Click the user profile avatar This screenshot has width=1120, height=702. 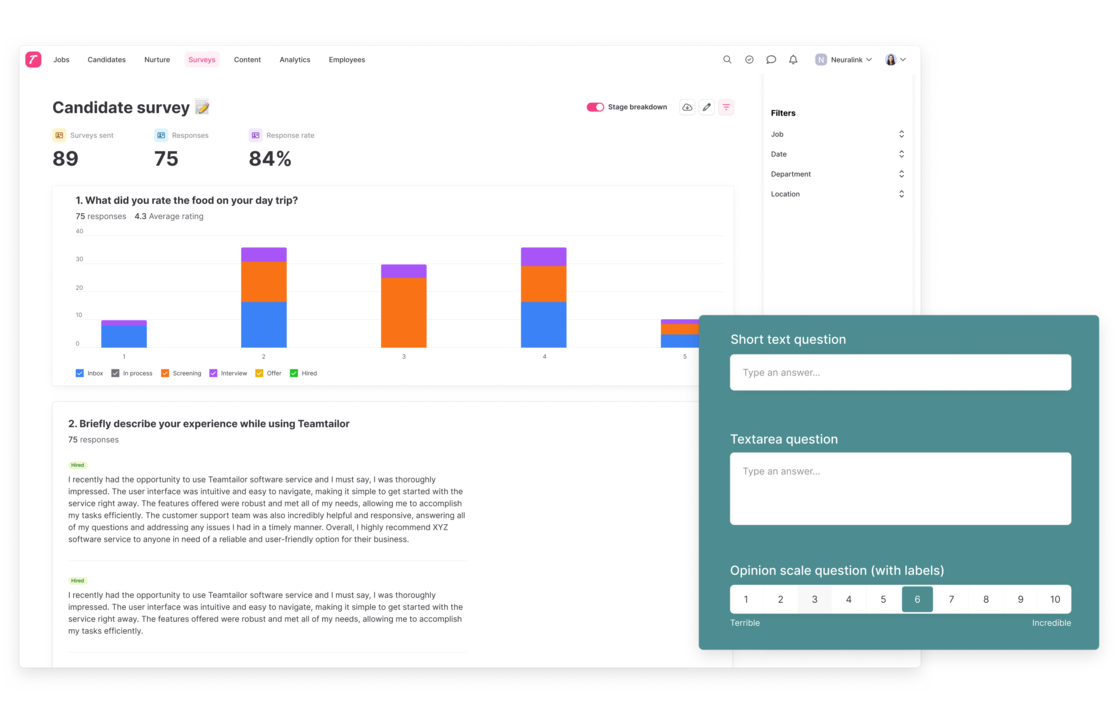(890, 59)
